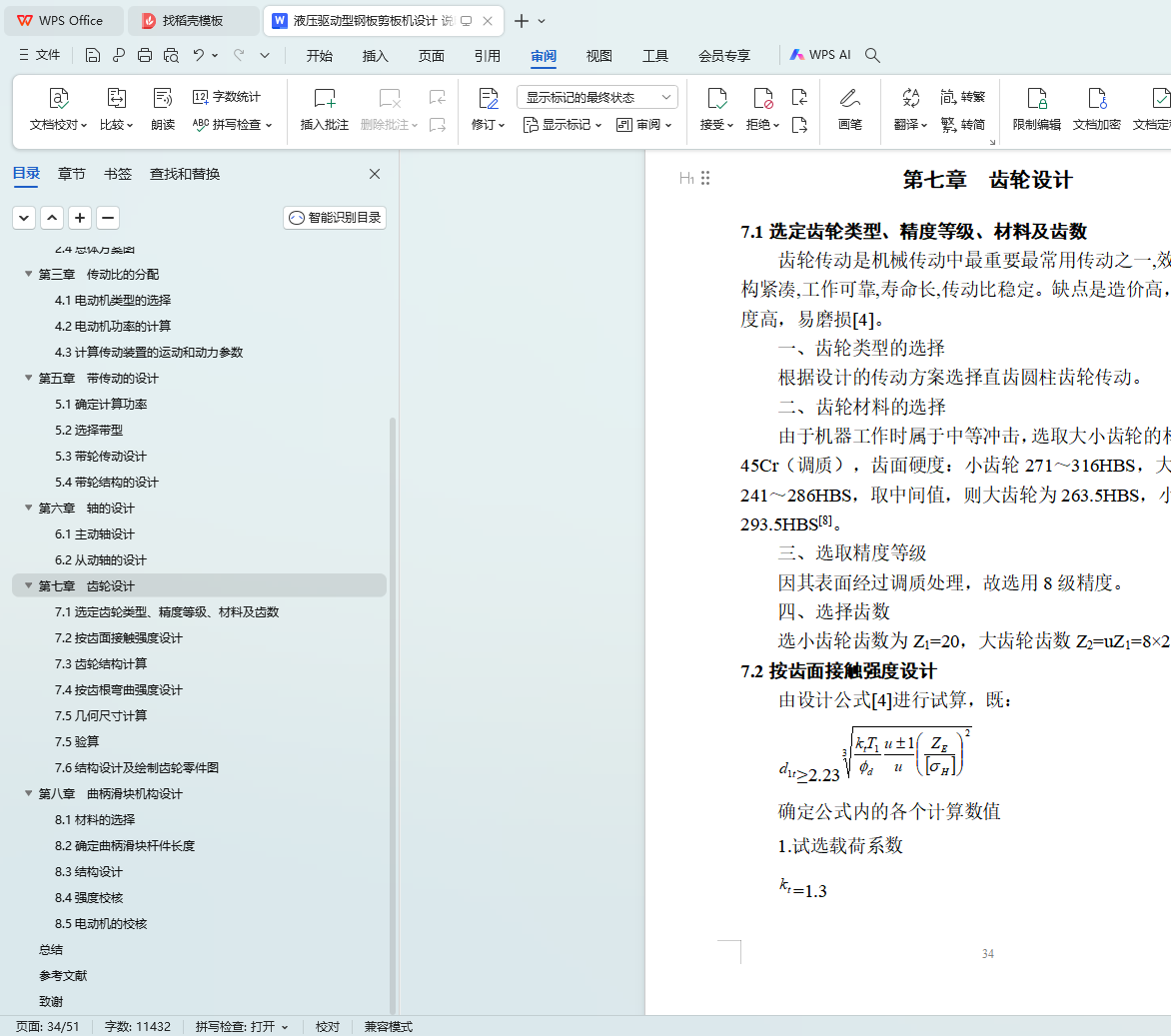1171x1036 pixels.
Task: Click the 比较 compare documents icon
Action: [x=116, y=98]
